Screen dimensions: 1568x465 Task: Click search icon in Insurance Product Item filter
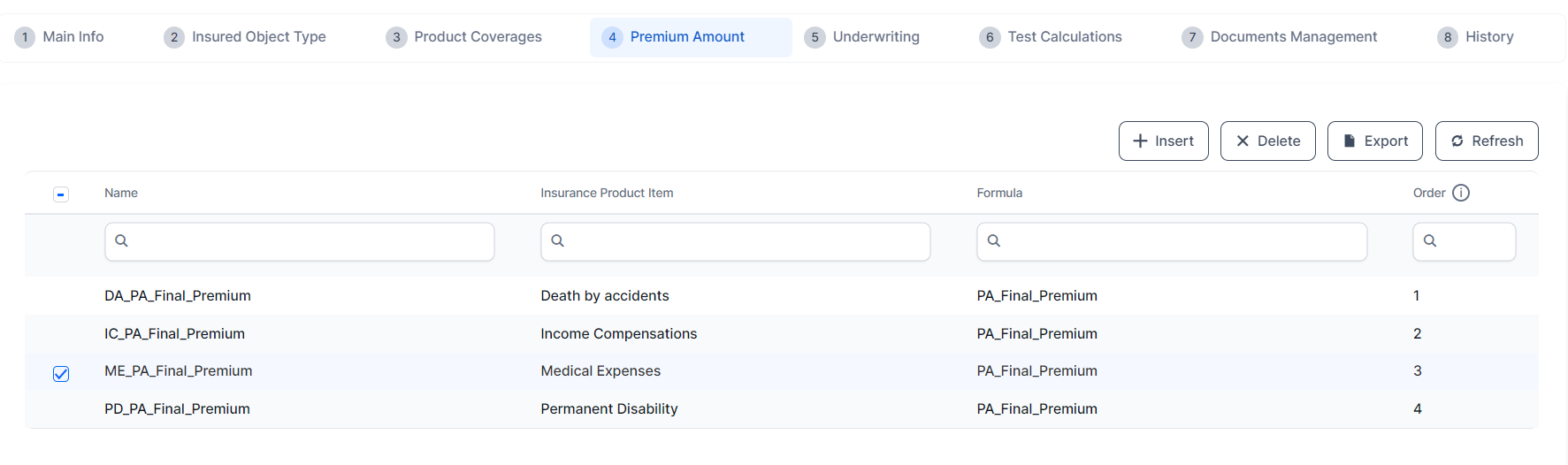pyautogui.click(x=558, y=240)
